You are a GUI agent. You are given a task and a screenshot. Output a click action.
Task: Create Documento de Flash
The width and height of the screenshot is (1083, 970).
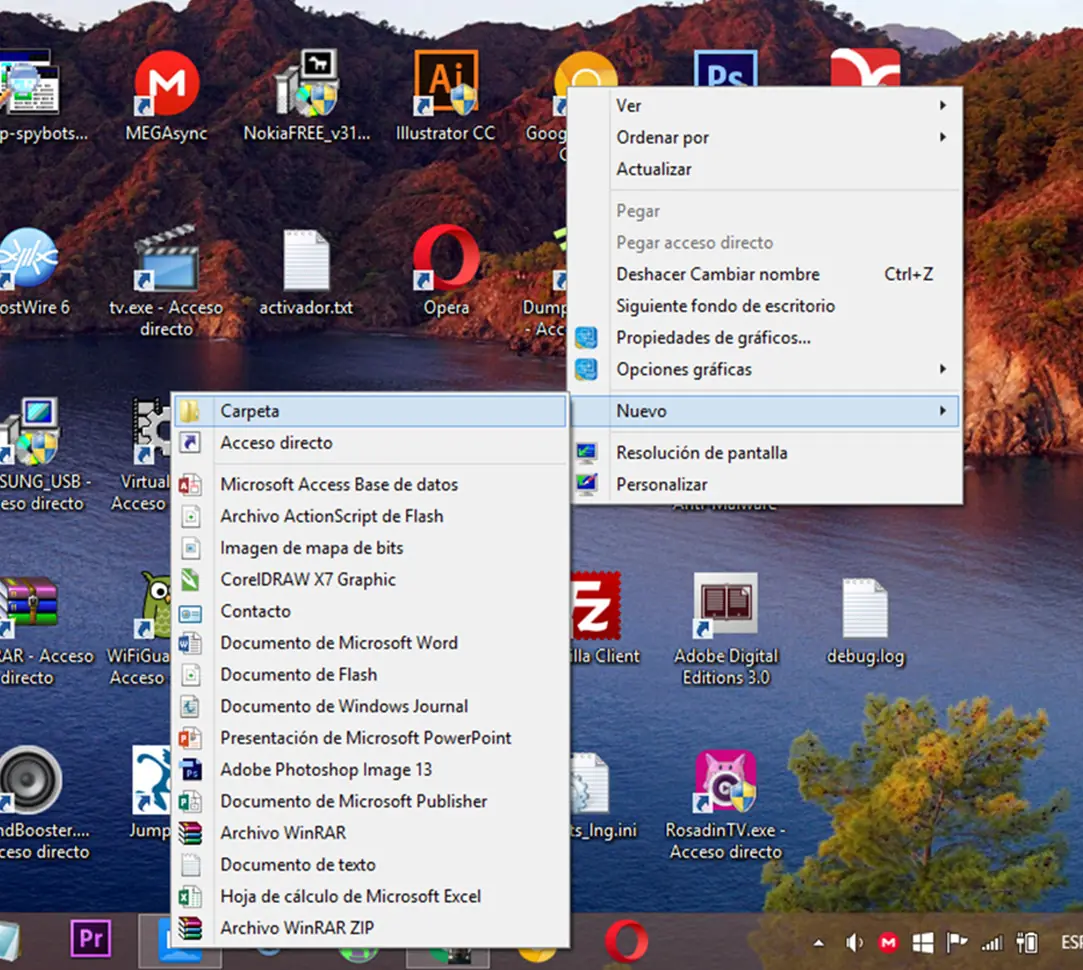coord(370,675)
